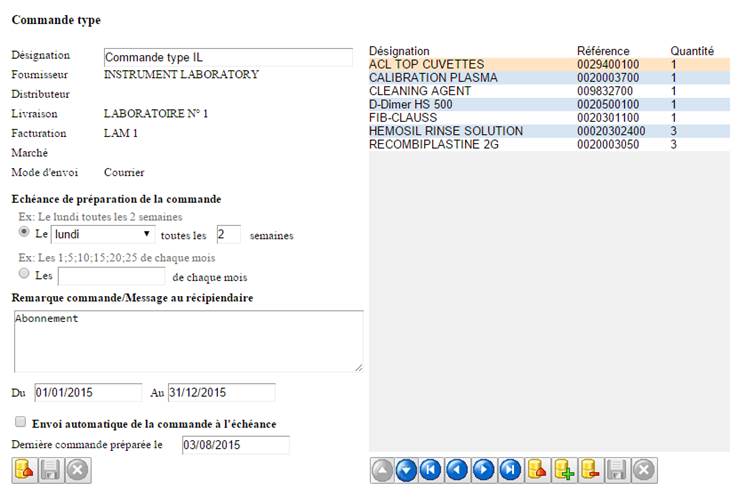Click the Désignation column header in product table
The image size is (738, 498).
[x=399, y=51]
